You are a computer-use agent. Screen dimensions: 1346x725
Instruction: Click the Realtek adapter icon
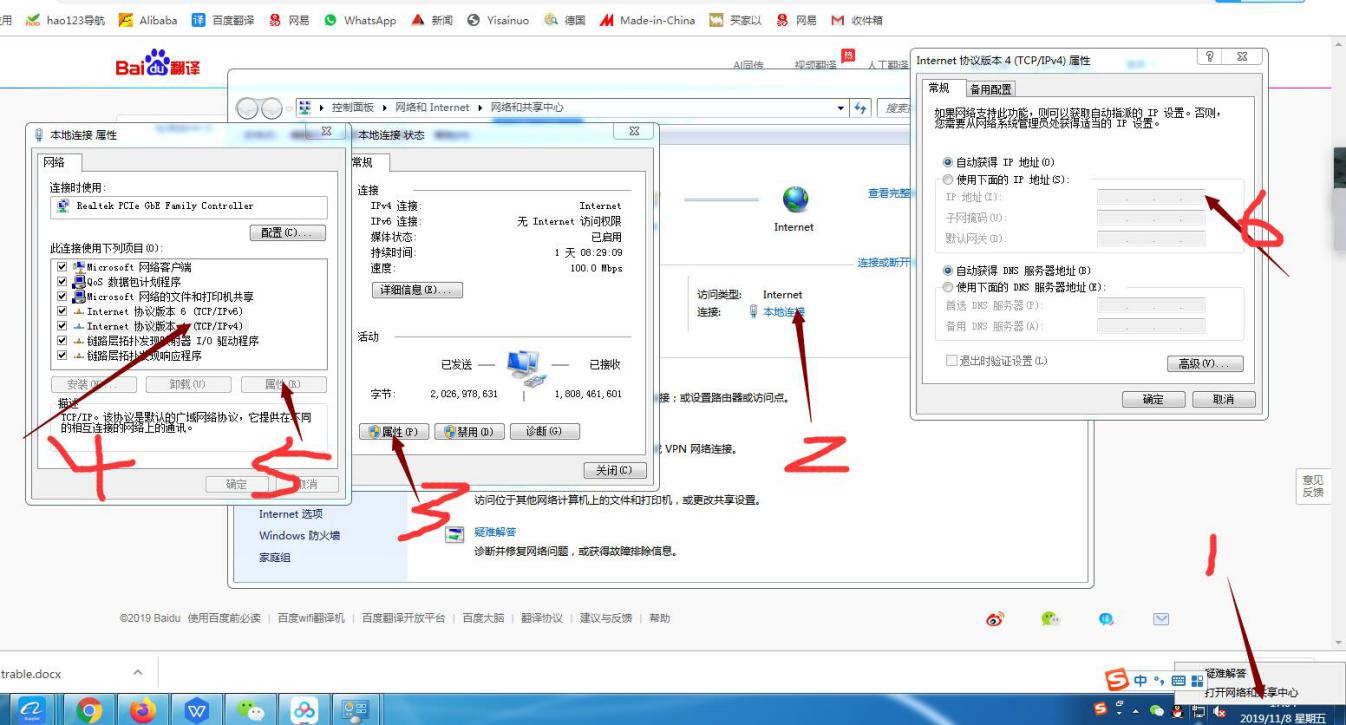pyautogui.click(x=65, y=206)
